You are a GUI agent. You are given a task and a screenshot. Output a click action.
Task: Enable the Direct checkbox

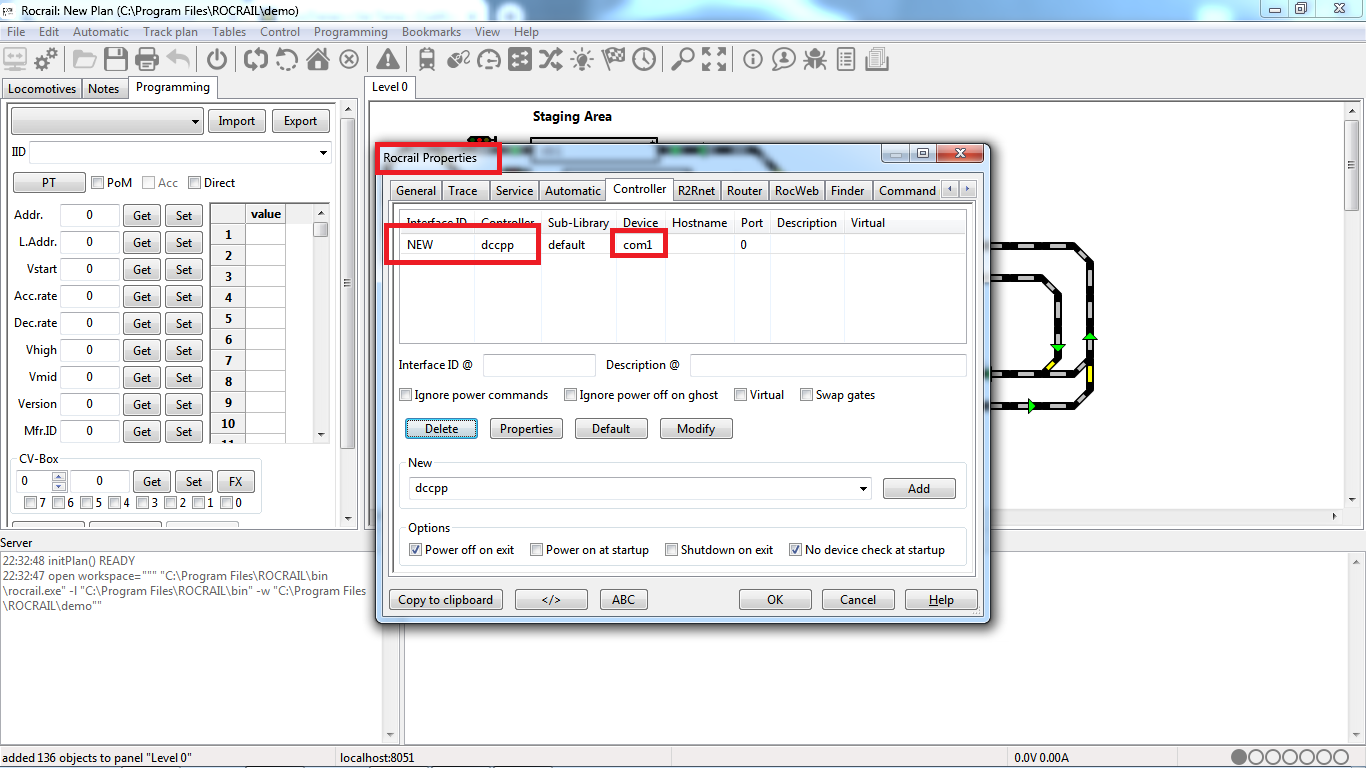(x=195, y=183)
